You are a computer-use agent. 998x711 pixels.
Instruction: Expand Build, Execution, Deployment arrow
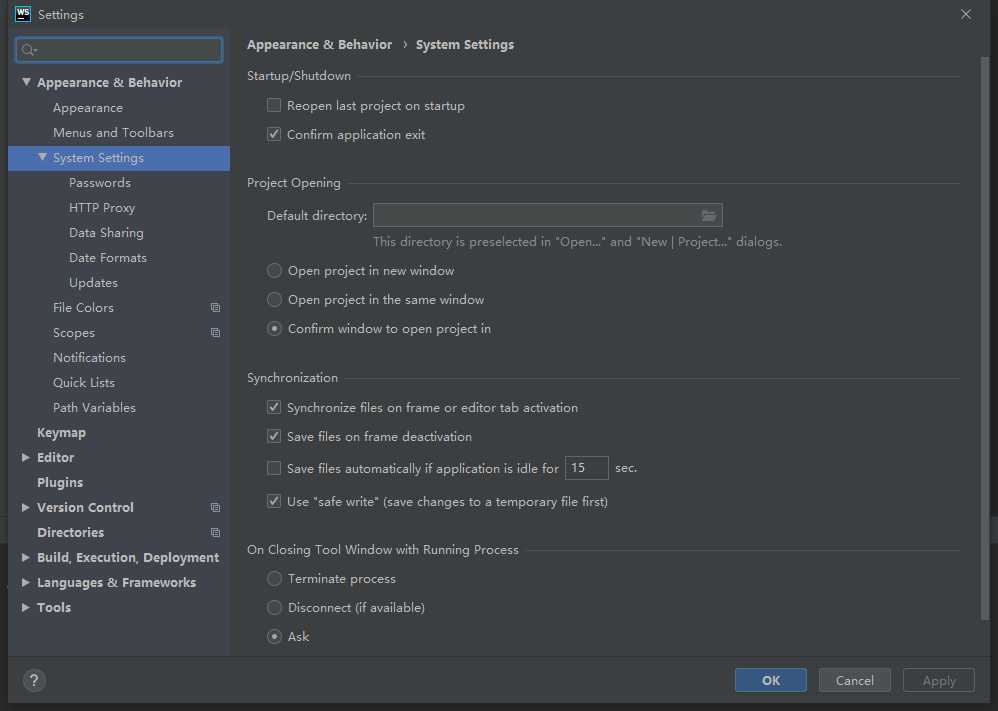pos(25,558)
